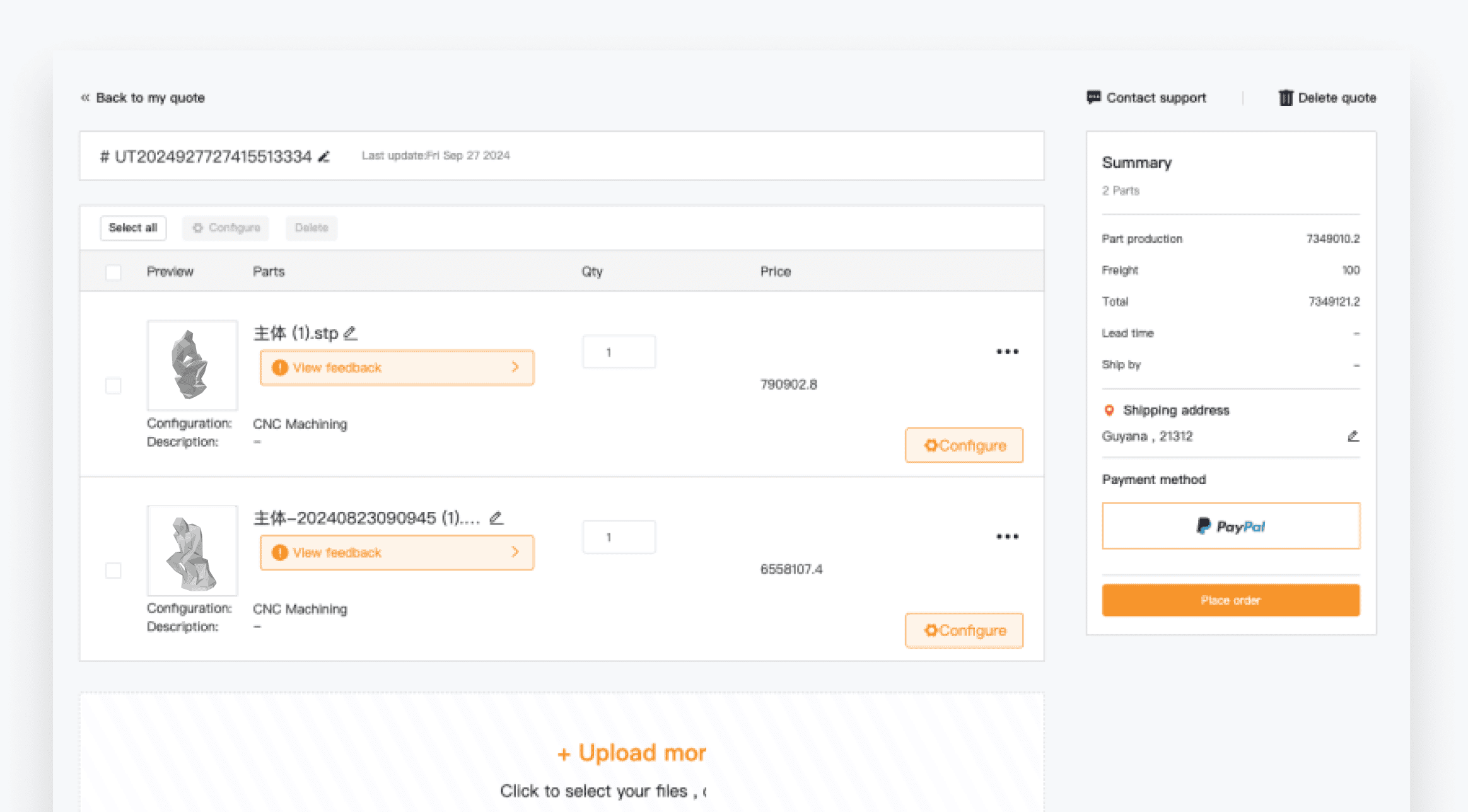Screen dimensions: 1468x812
Task: Click the Delete toolbar button
Action: [312, 228]
